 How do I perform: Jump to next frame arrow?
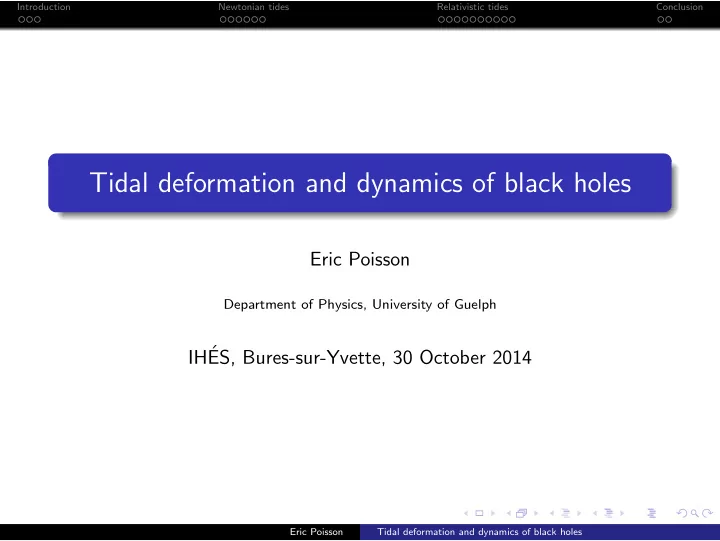click(x=536, y=513)
